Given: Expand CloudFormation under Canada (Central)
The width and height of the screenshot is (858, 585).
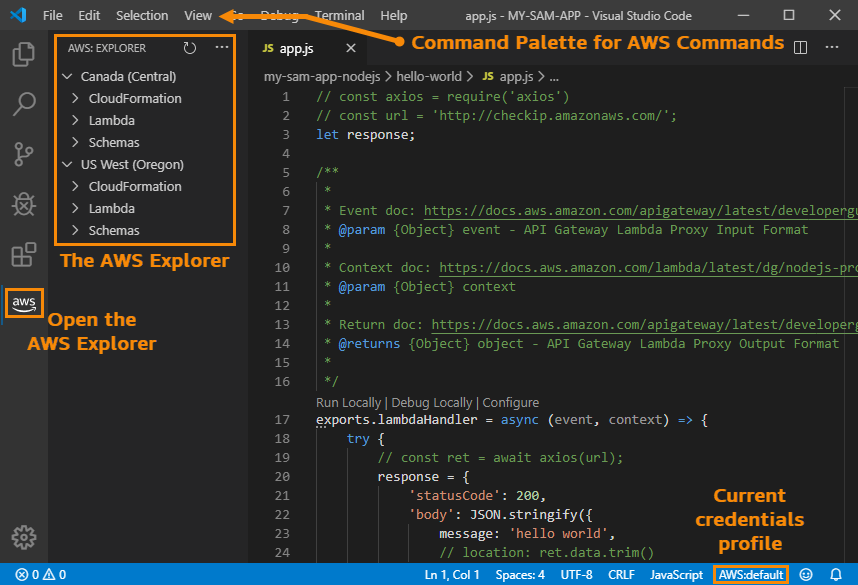Looking at the screenshot, I should coord(76,99).
